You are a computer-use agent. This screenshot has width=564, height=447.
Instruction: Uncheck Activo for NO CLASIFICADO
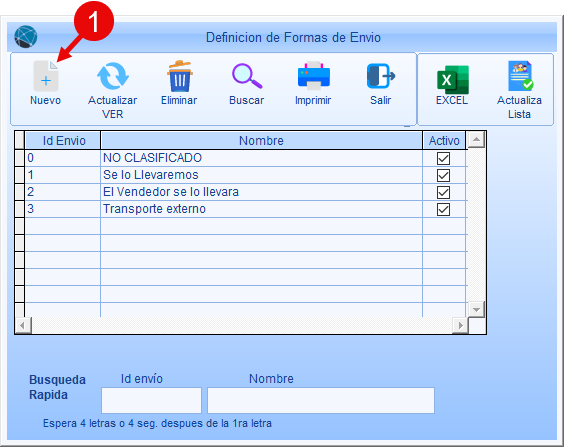coord(443,158)
